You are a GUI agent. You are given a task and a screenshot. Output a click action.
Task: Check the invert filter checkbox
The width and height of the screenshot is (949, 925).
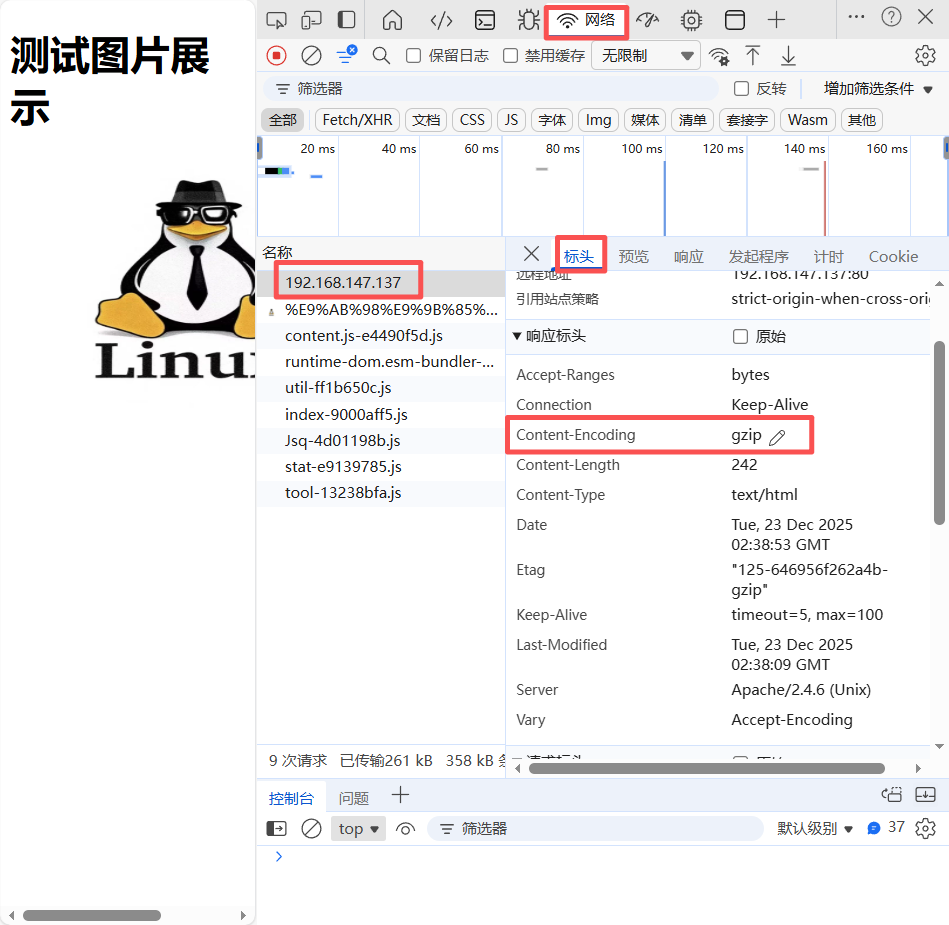[741, 88]
